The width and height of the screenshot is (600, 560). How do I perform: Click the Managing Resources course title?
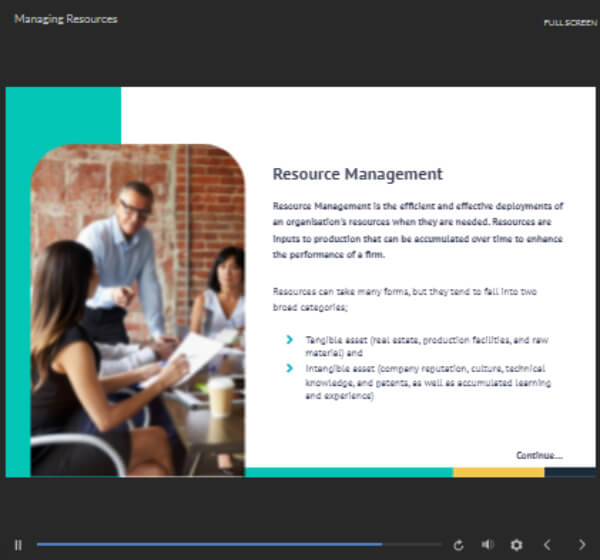pyautogui.click(x=65, y=19)
